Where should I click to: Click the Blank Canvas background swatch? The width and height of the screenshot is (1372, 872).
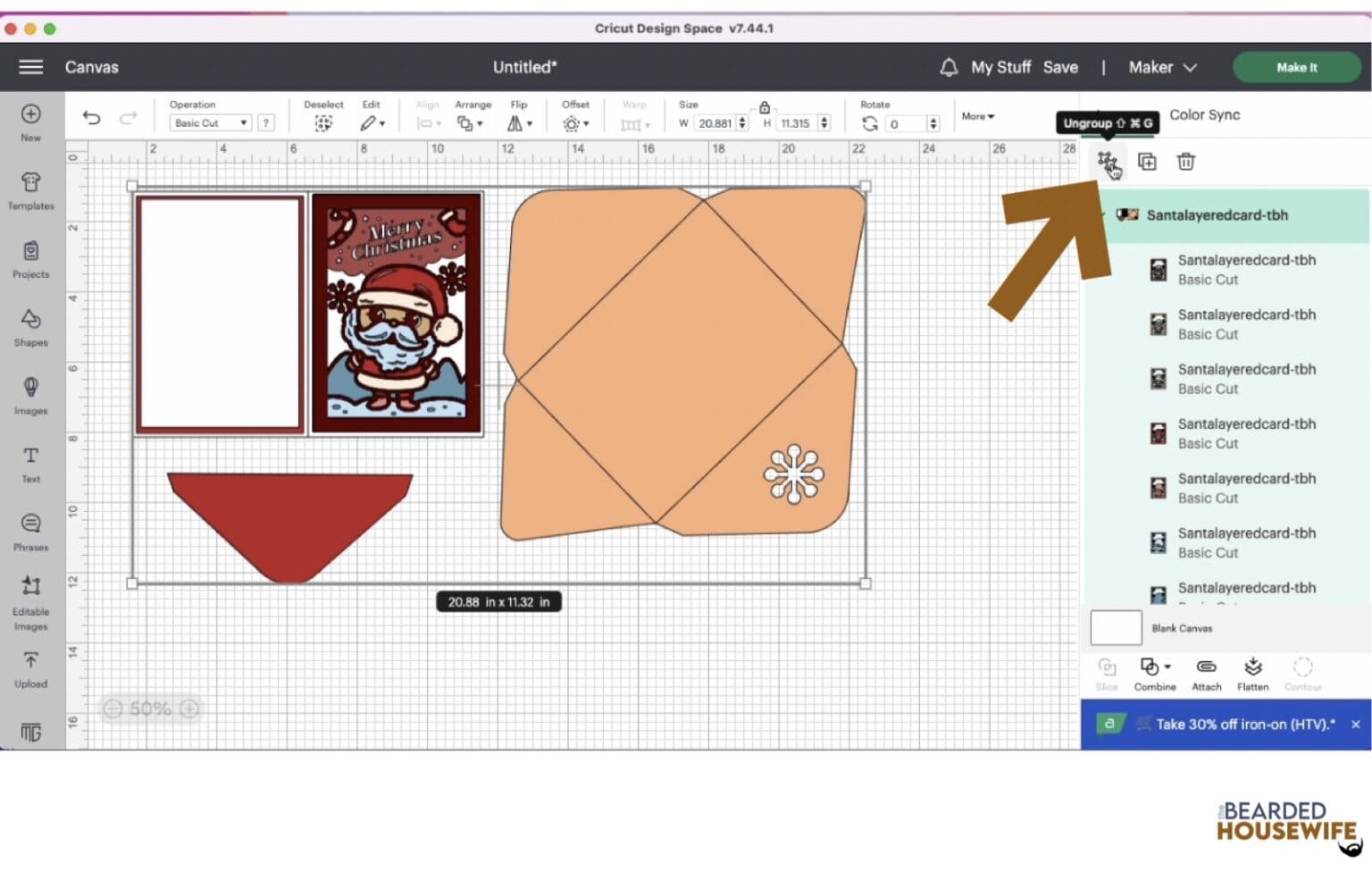click(1115, 627)
